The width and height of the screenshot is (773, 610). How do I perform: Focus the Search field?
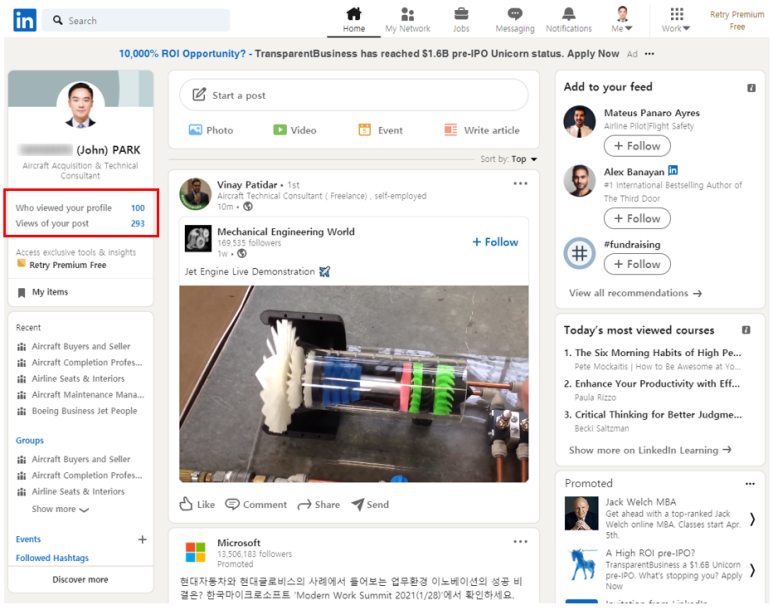click(136, 20)
